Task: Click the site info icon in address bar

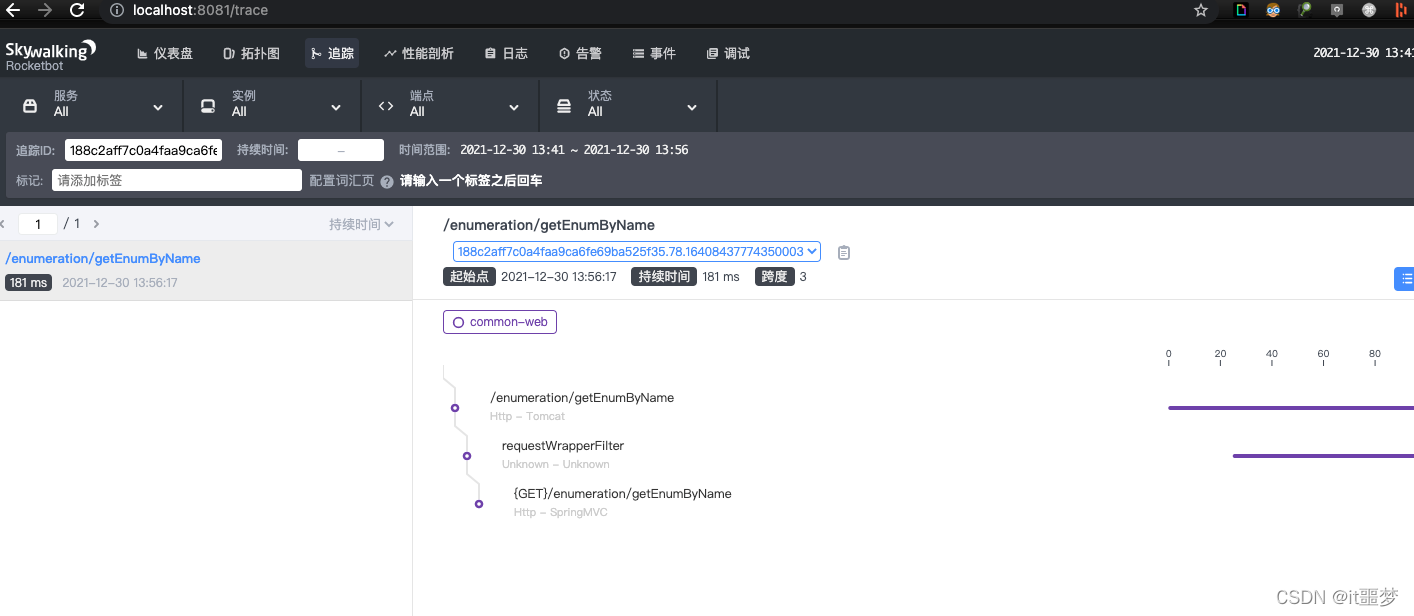Action: click(x=116, y=11)
